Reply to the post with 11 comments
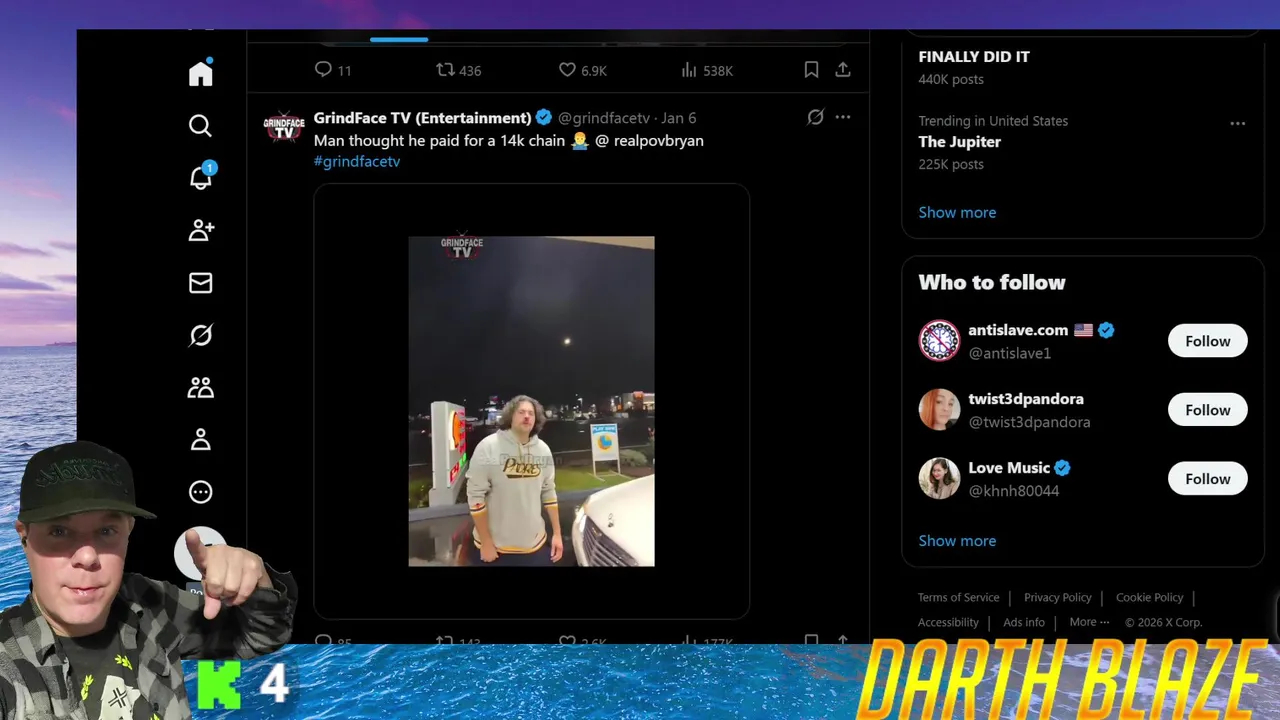The width and height of the screenshot is (1280, 720). (332, 70)
